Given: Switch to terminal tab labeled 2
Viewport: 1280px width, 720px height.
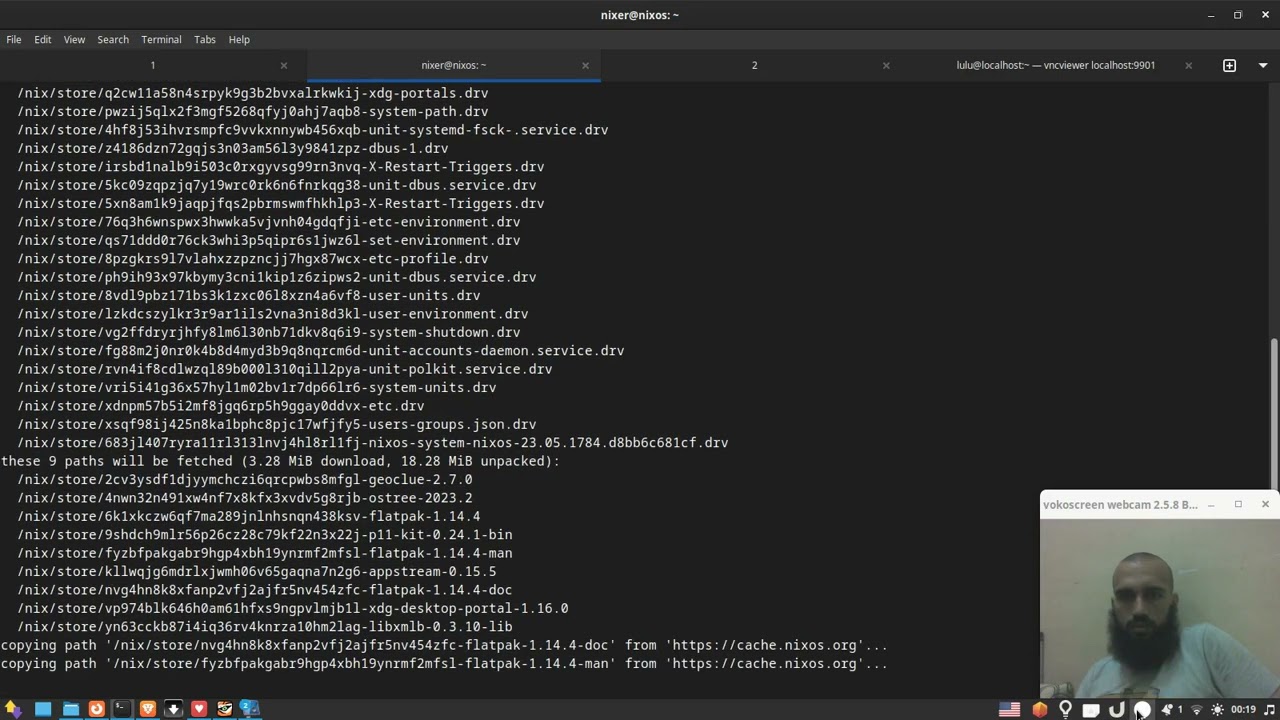Looking at the screenshot, I should 754,65.
